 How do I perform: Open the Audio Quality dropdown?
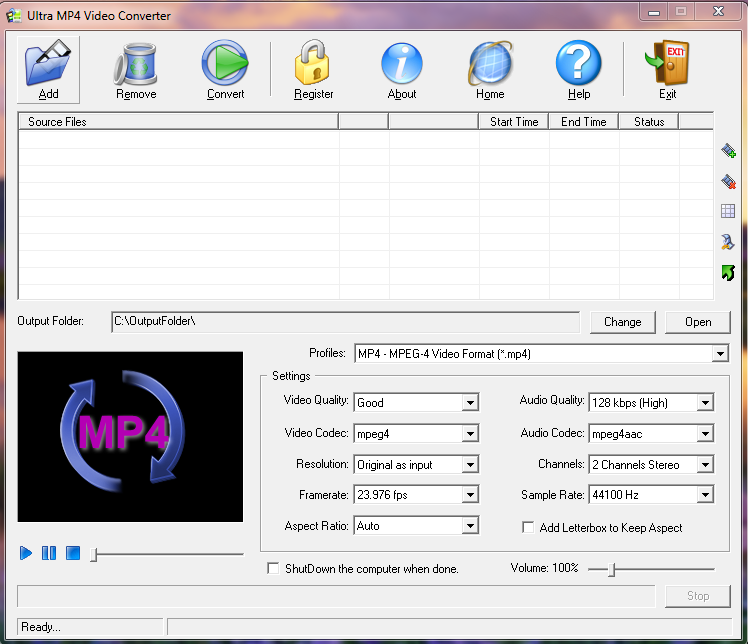(x=705, y=403)
